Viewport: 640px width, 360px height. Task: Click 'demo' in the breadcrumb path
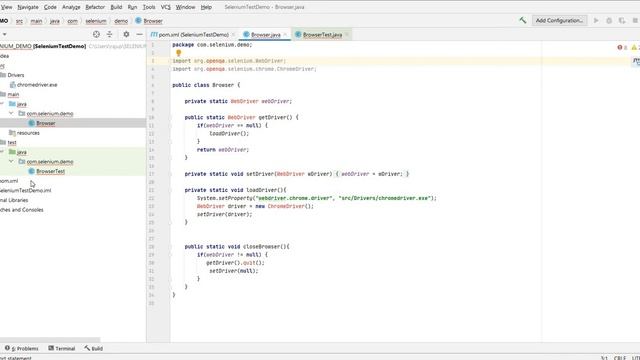point(121,21)
